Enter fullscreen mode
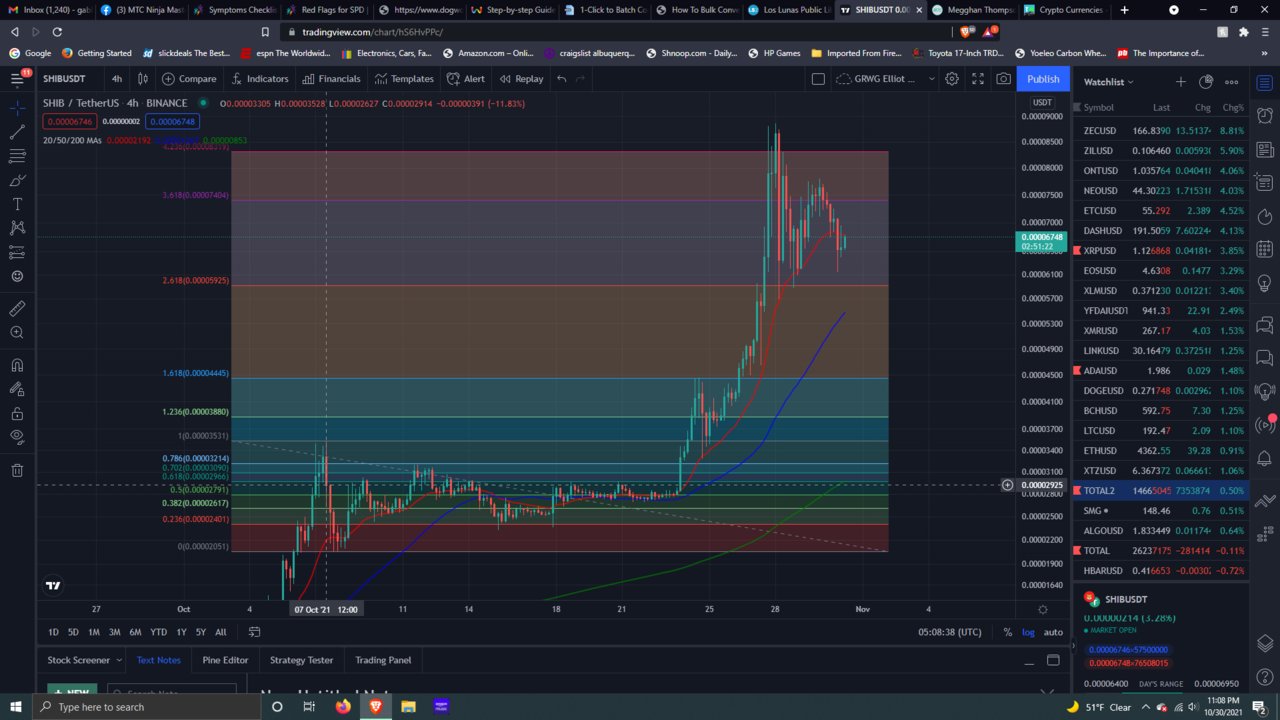Viewport: 1280px width, 720px height. [x=978, y=79]
